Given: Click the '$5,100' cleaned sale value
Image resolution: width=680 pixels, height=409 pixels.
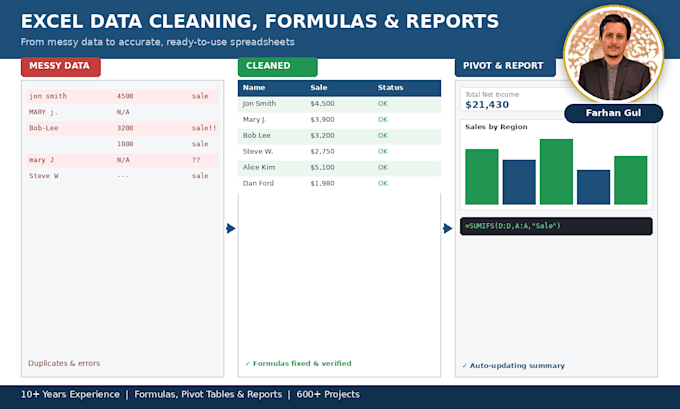Looking at the screenshot, I should tap(322, 167).
